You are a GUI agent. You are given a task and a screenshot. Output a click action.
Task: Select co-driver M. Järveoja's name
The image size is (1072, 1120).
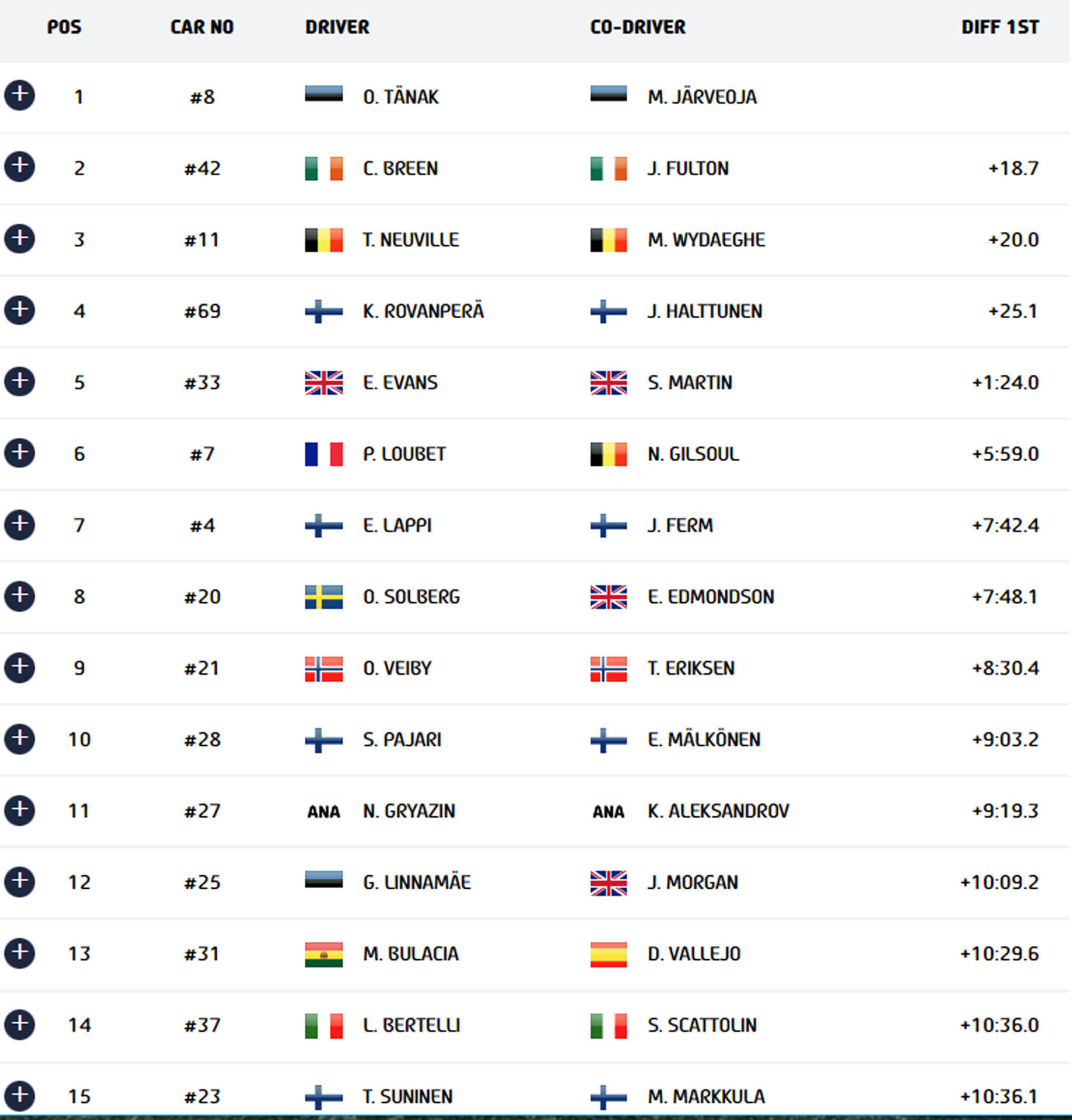(x=702, y=96)
